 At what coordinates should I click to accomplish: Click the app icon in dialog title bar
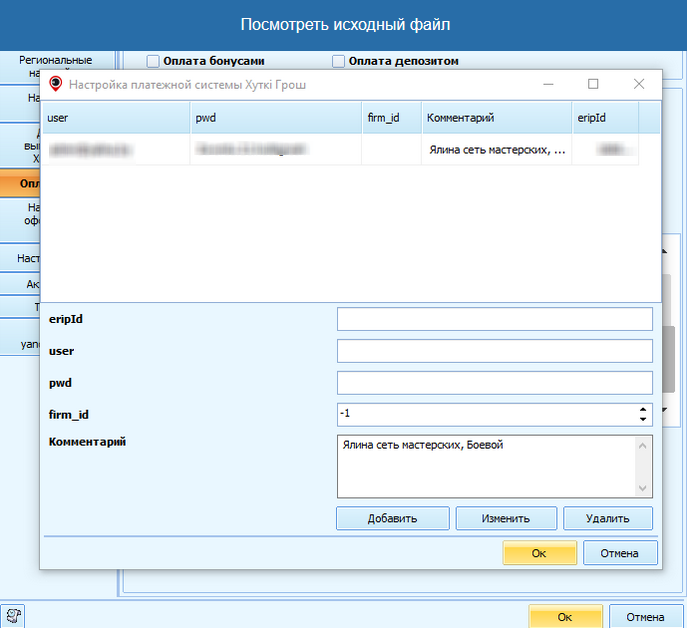(56, 85)
